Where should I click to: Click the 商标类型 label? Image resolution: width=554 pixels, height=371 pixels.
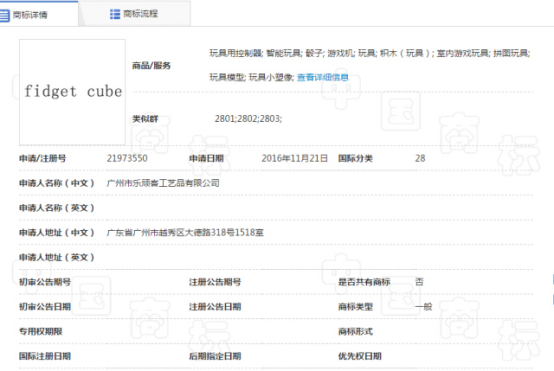[x=355, y=307]
